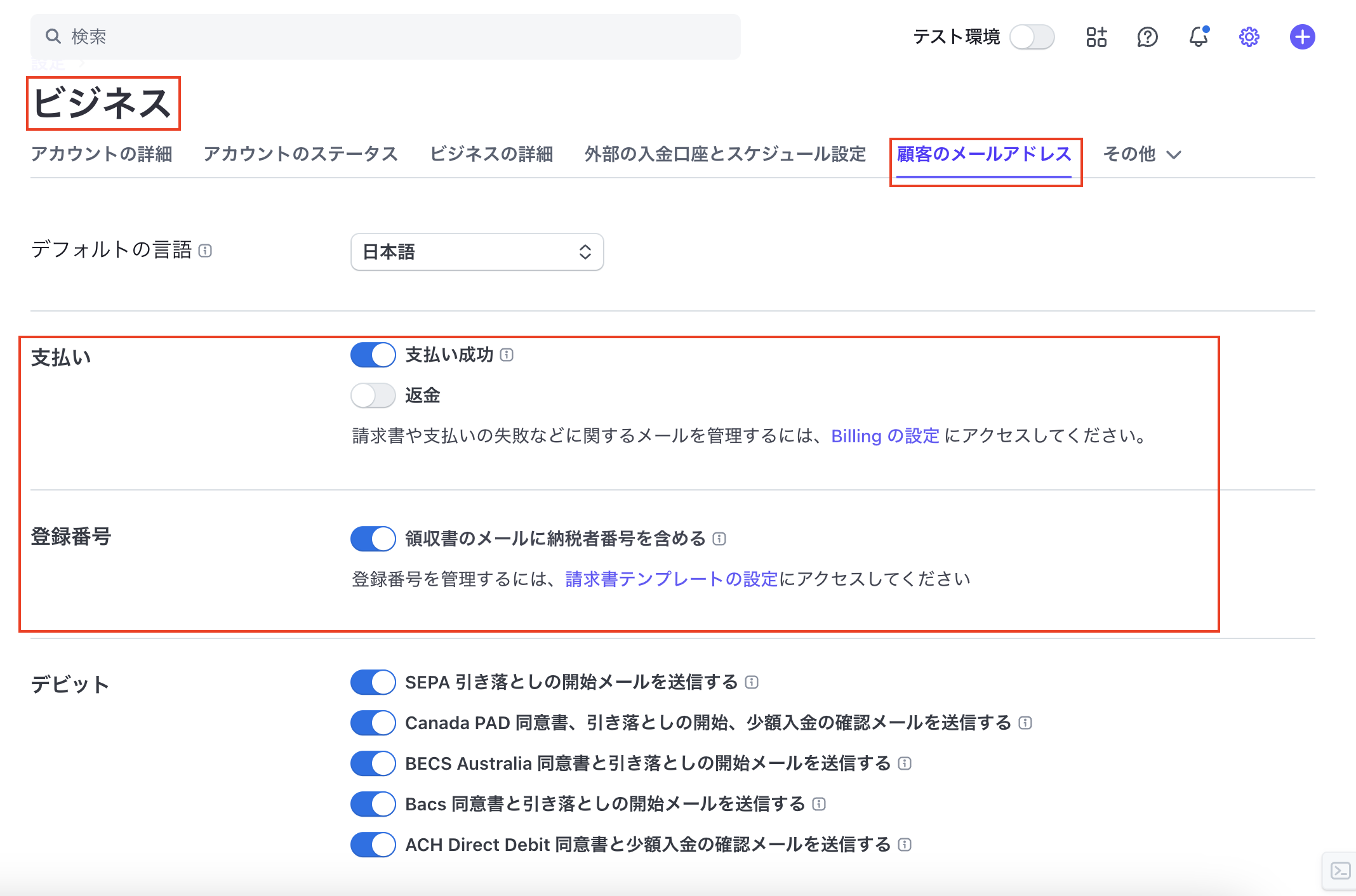Open the terminal console icon
The image size is (1356, 896).
coord(1340,871)
